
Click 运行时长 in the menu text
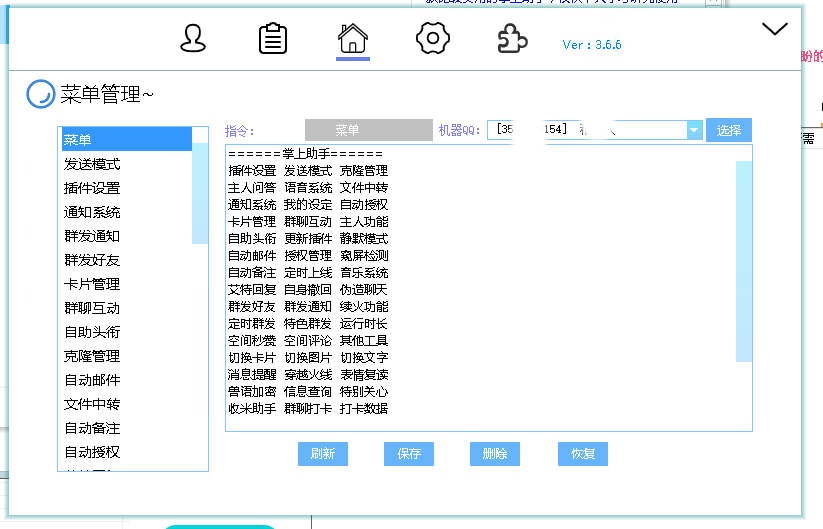[x=364, y=324]
